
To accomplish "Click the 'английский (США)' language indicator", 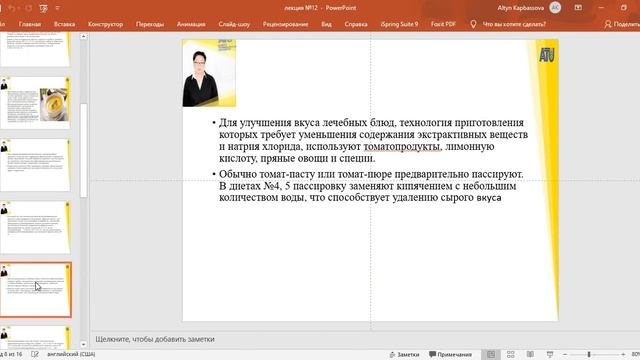I will coord(71,354).
